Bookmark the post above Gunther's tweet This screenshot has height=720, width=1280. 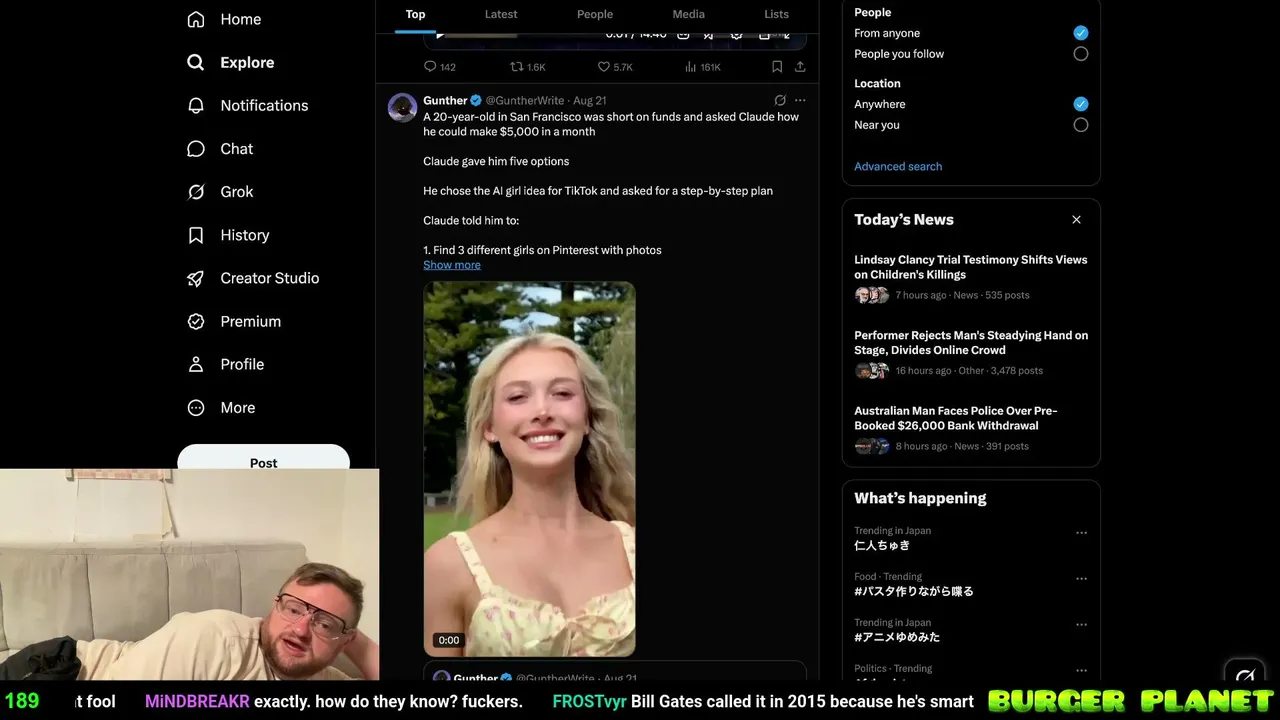point(777,67)
